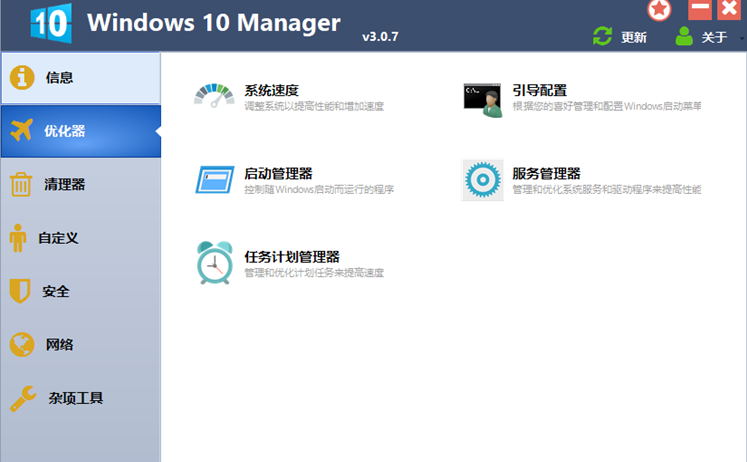The height and width of the screenshot is (462, 747).
Task: Click the description 控制随Windows启动而运行的程序
Action: 319,190
